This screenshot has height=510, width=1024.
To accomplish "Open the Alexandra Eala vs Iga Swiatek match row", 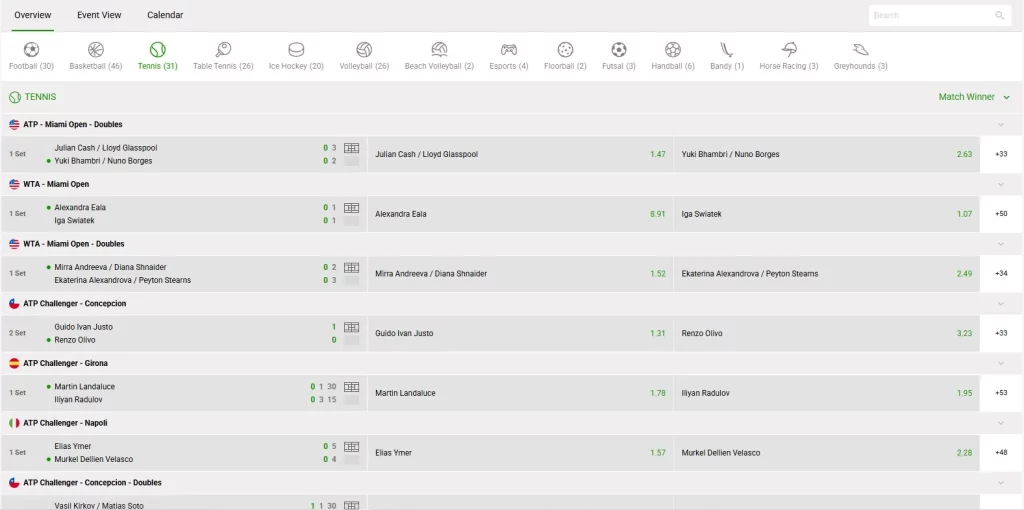I will pos(184,214).
